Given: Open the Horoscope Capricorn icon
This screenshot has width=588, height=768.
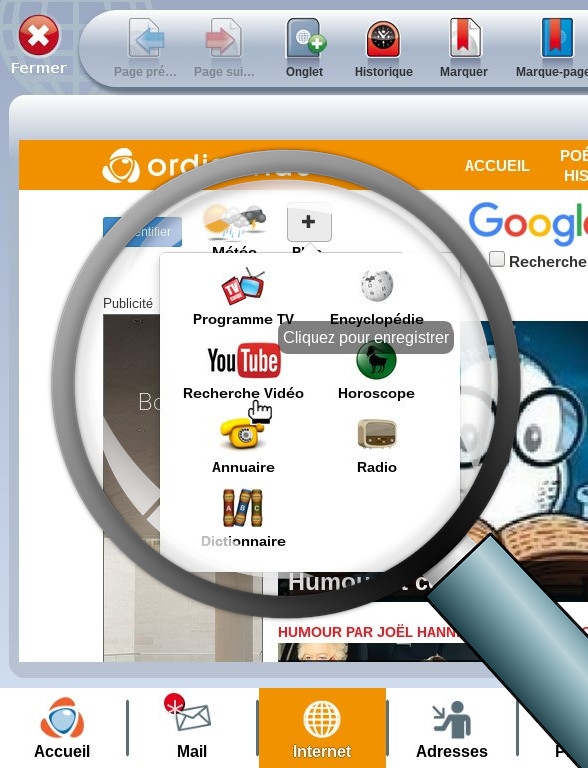Looking at the screenshot, I should [376, 361].
